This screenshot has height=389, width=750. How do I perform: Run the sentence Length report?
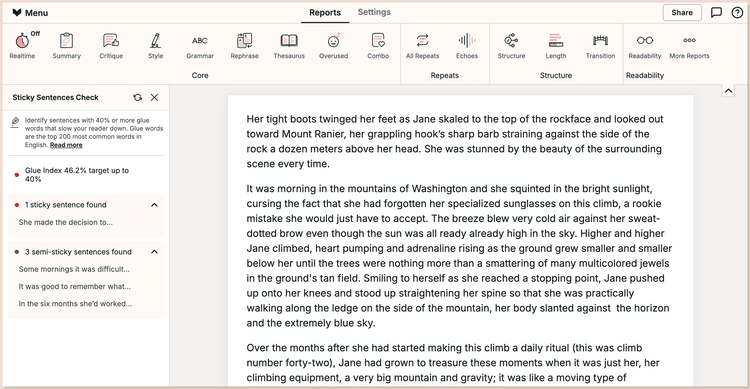(556, 45)
